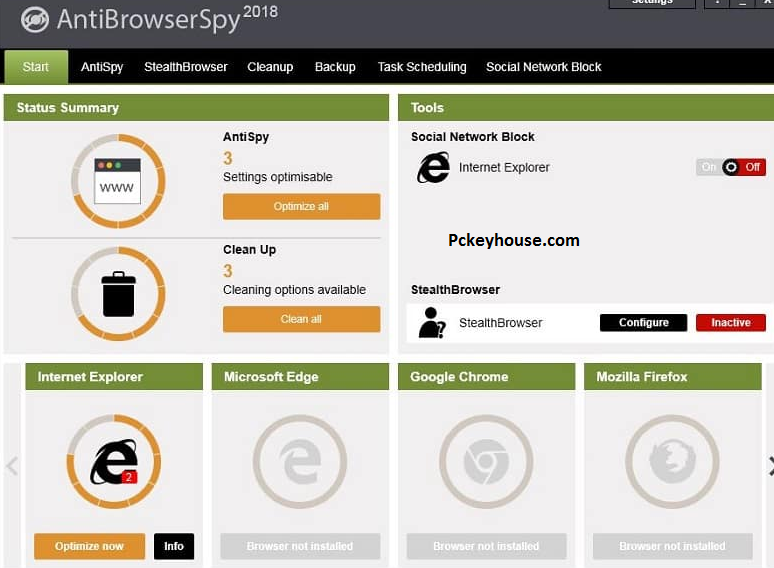Click the Mozilla Firefox card header
774x568 pixels.
(x=672, y=377)
